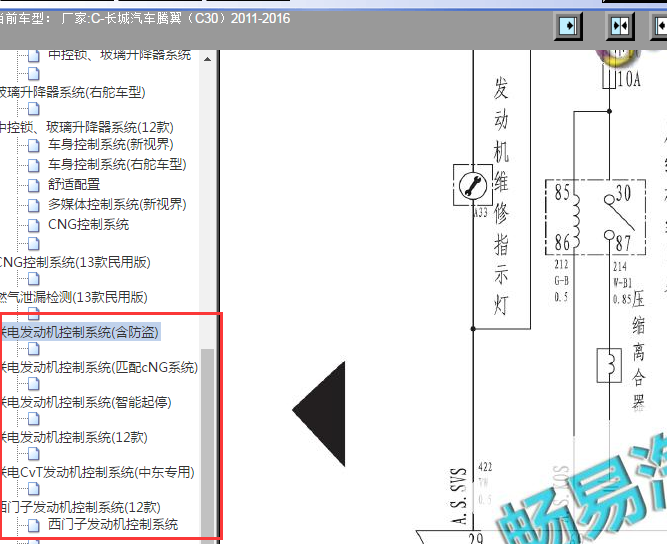Click document icon under 联电发动机控制系统(匹配cNG系统)
This screenshot has height=544, width=667.
(34, 384)
